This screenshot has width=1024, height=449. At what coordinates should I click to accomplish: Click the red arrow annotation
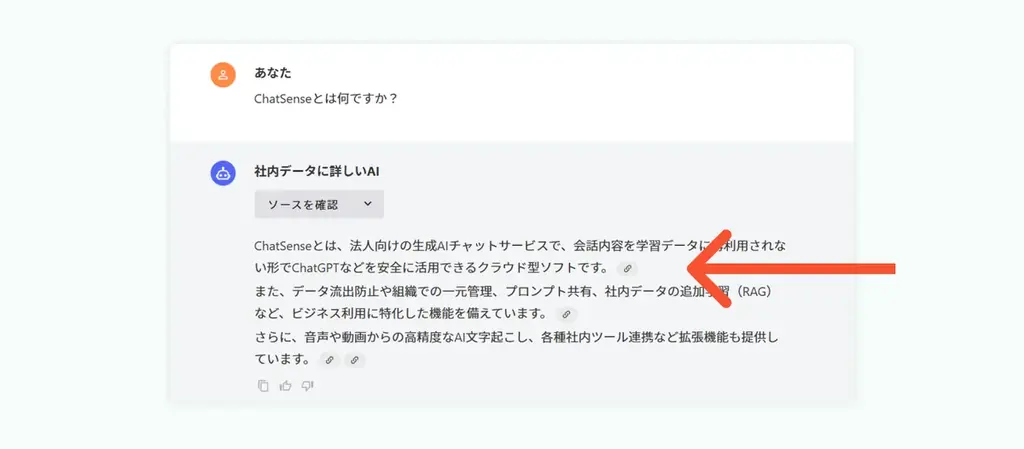click(792, 268)
